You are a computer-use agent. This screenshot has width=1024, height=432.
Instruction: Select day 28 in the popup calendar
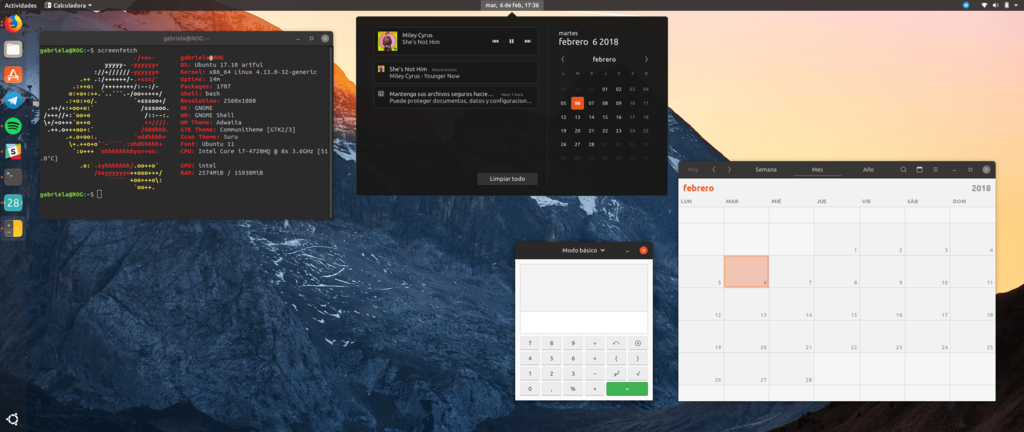point(591,144)
